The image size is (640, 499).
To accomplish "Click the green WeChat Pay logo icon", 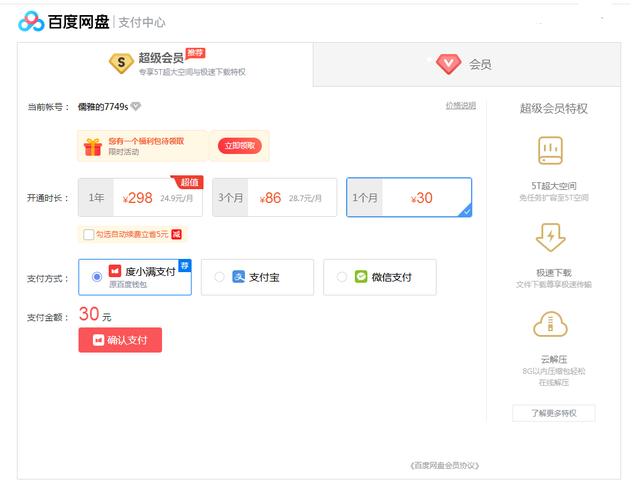I will [x=361, y=277].
